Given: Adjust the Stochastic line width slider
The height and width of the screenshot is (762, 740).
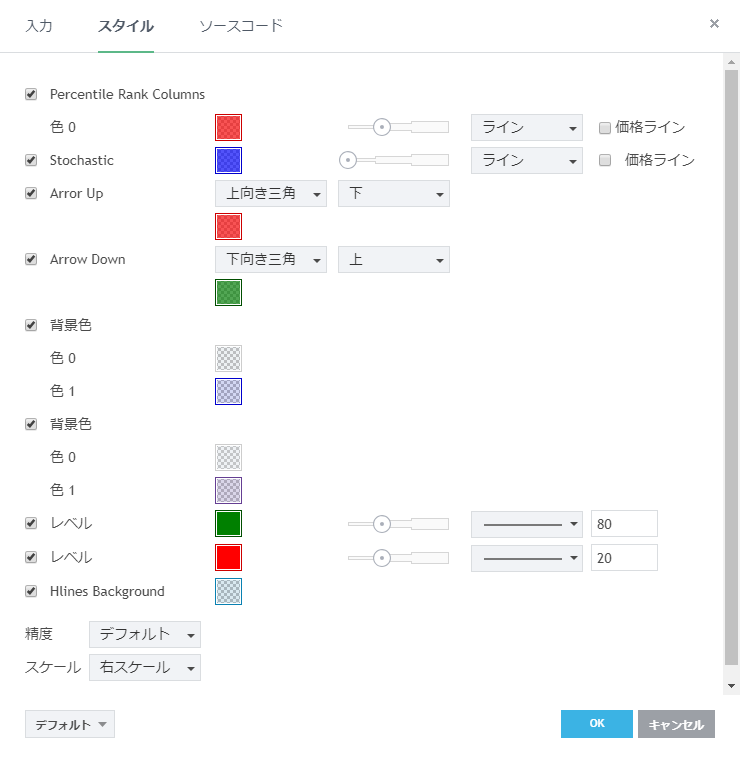Looking at the screenshot, I should point(349,160).
